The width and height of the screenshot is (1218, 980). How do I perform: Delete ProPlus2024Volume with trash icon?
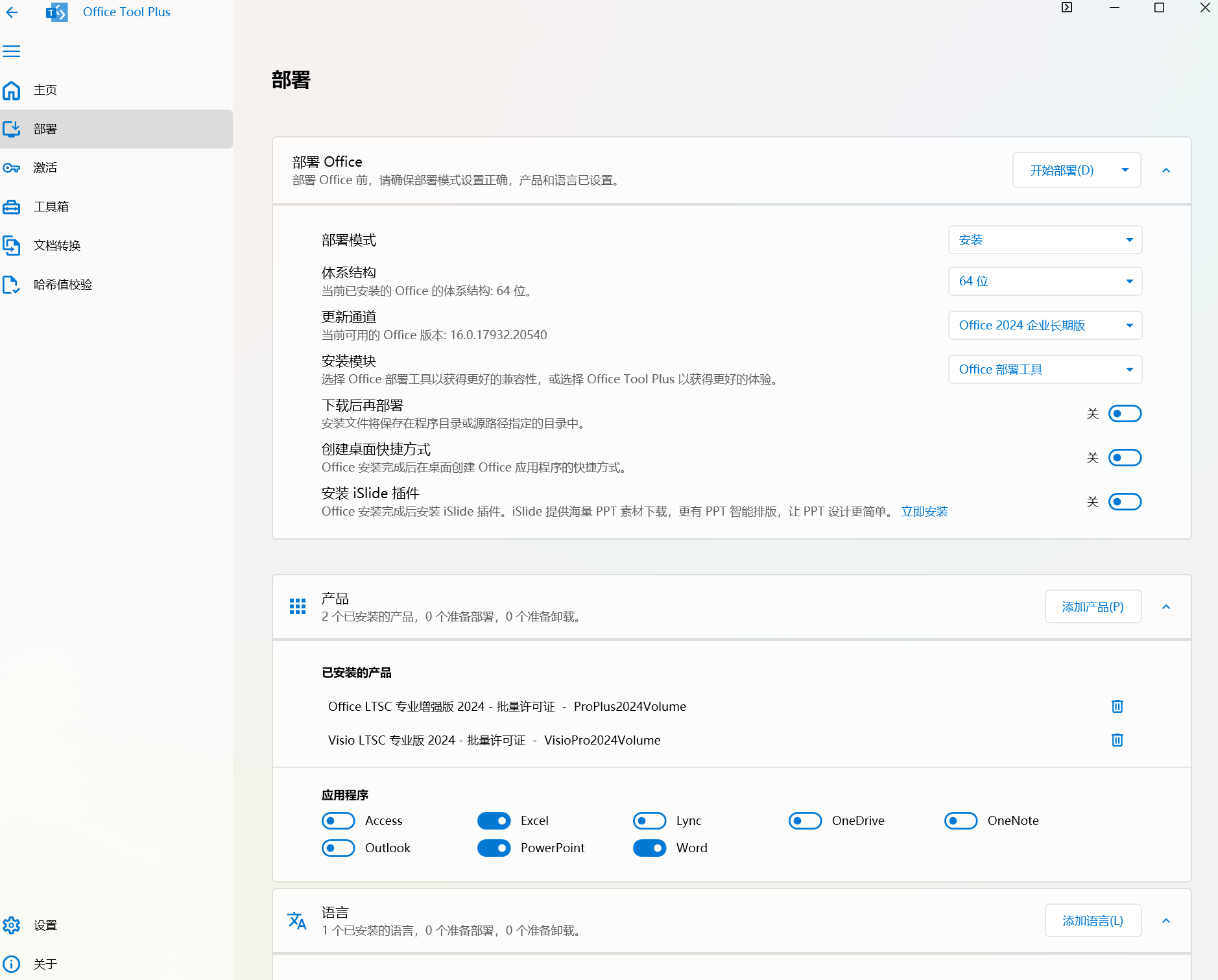1117,706
